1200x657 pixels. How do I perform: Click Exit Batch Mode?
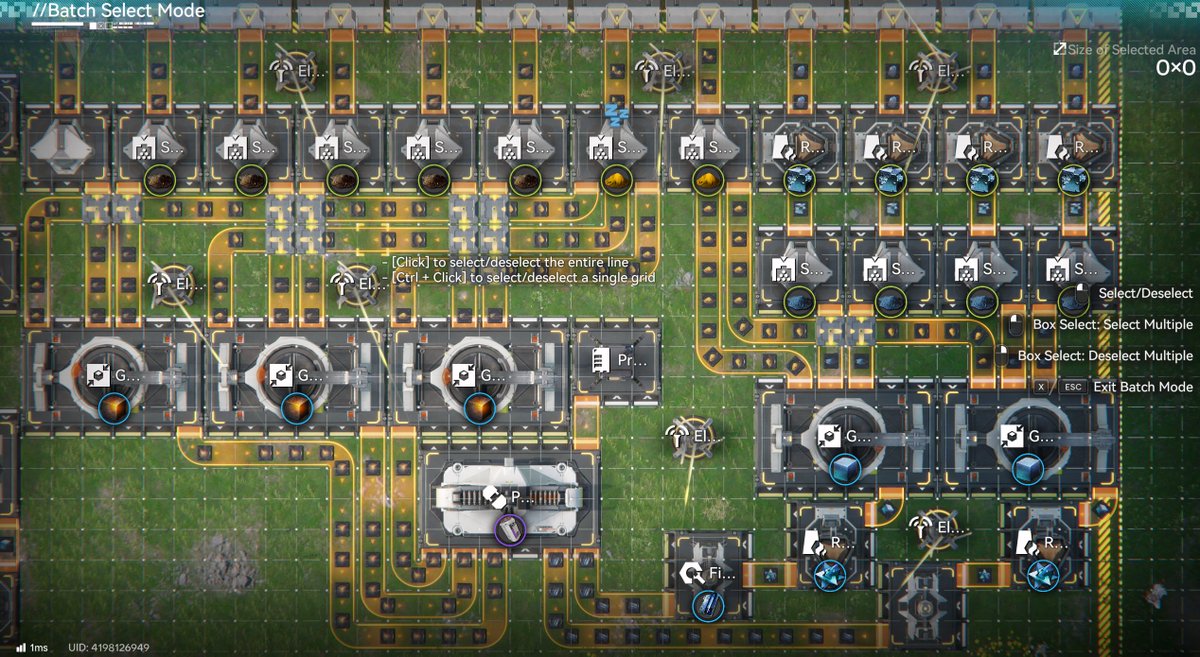[x=1143, y=387]
